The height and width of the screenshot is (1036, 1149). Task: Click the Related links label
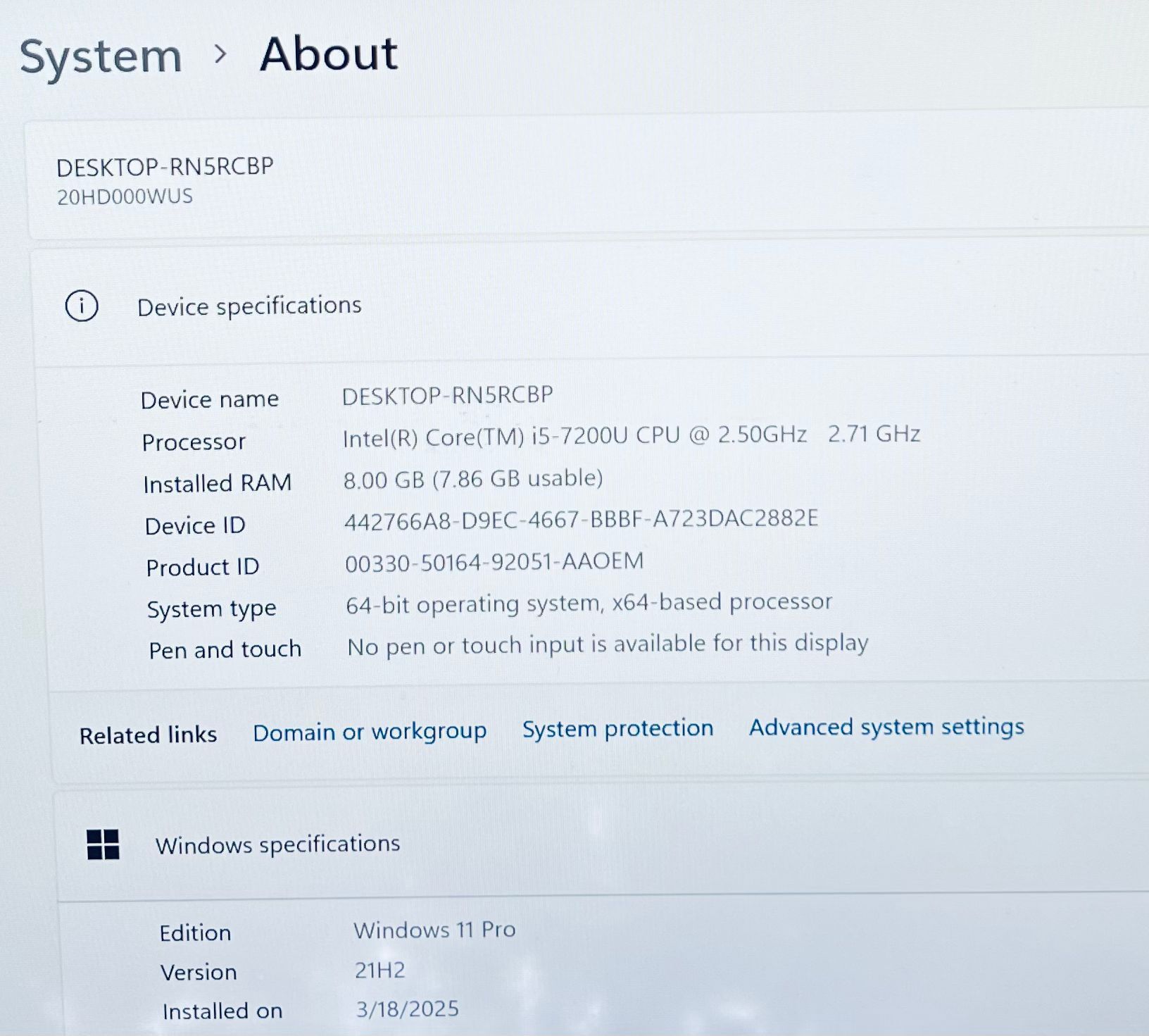tap(148, 735)
